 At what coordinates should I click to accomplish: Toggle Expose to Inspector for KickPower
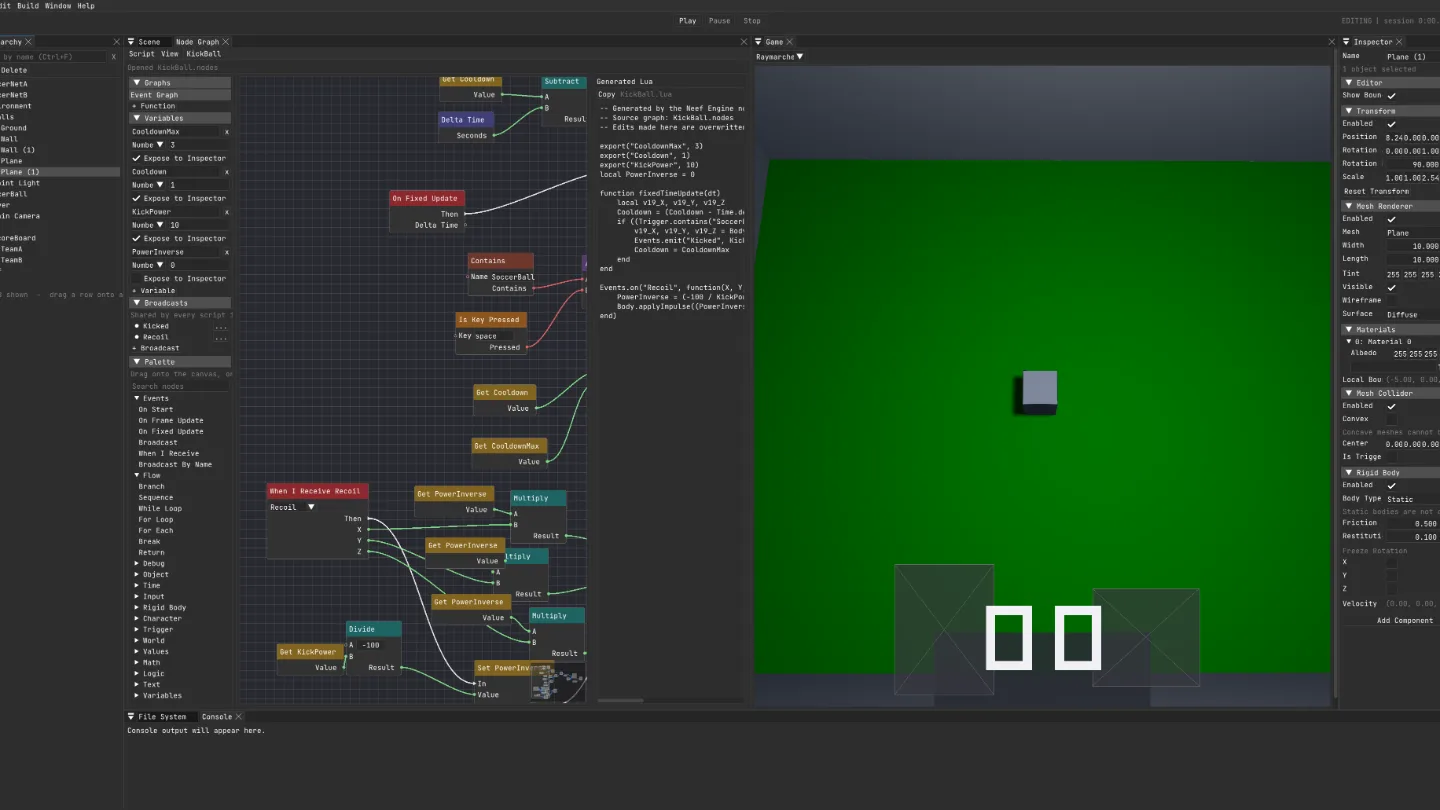(137, 238)
